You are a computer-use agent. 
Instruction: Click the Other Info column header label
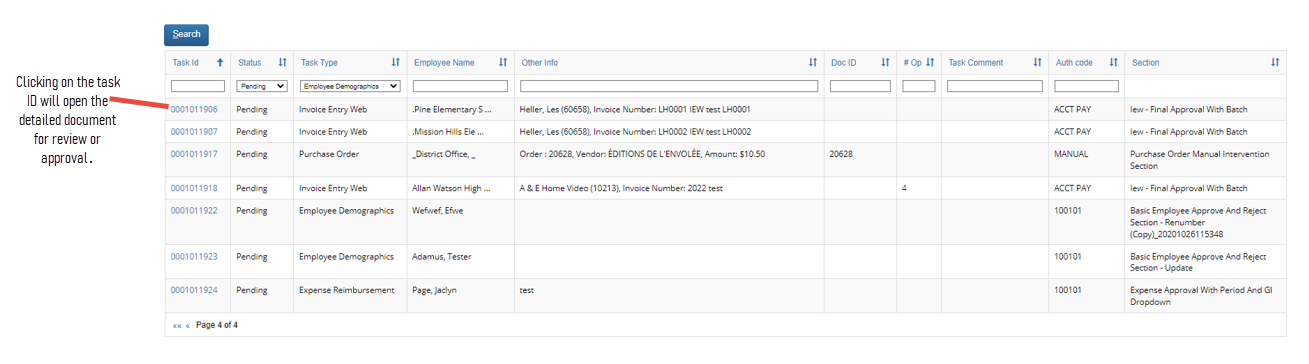pyautogui.click(x=540, y=62)
